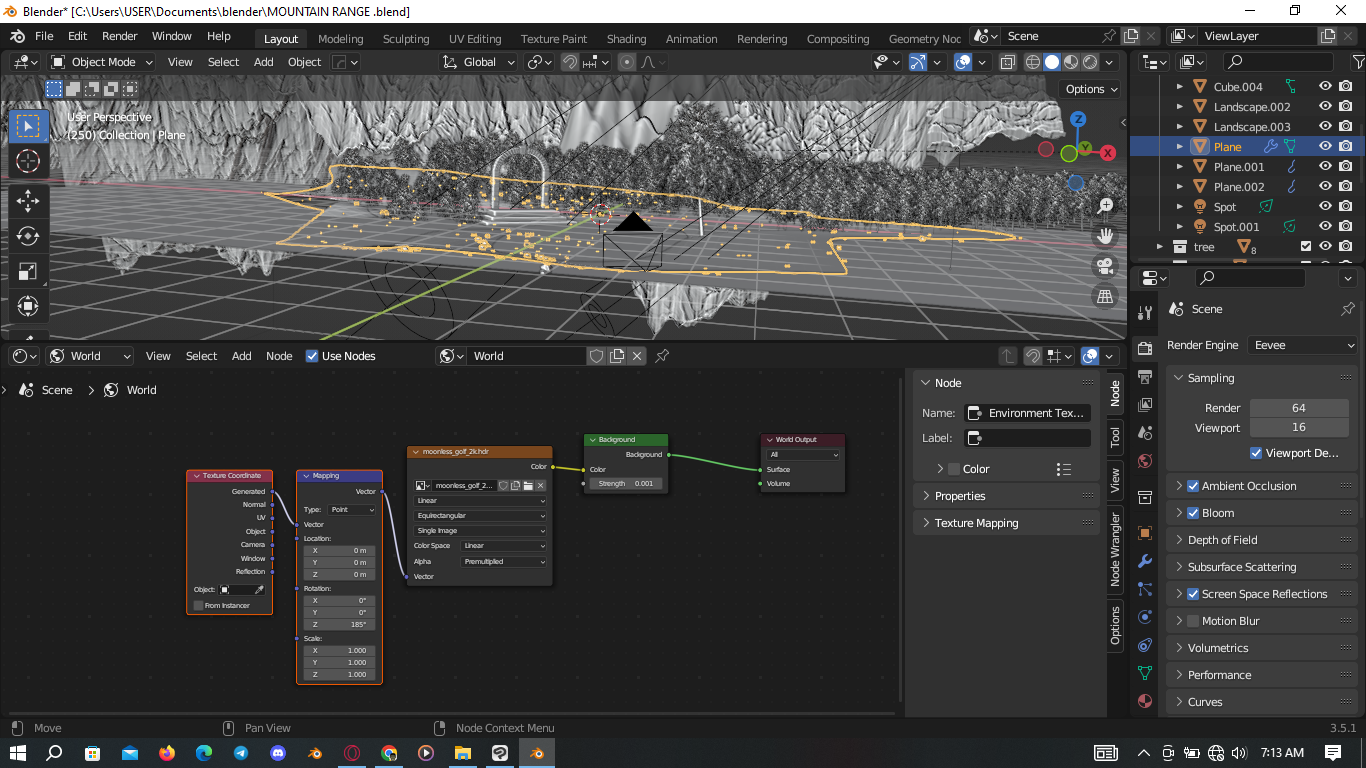The image size is (1366, 768).
Task: Adjust Mapping Rotation Z 185° field
Action: pos(339,625)
